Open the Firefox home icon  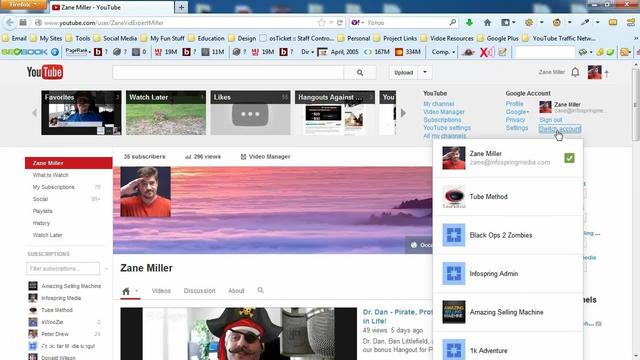click(487, 23)
